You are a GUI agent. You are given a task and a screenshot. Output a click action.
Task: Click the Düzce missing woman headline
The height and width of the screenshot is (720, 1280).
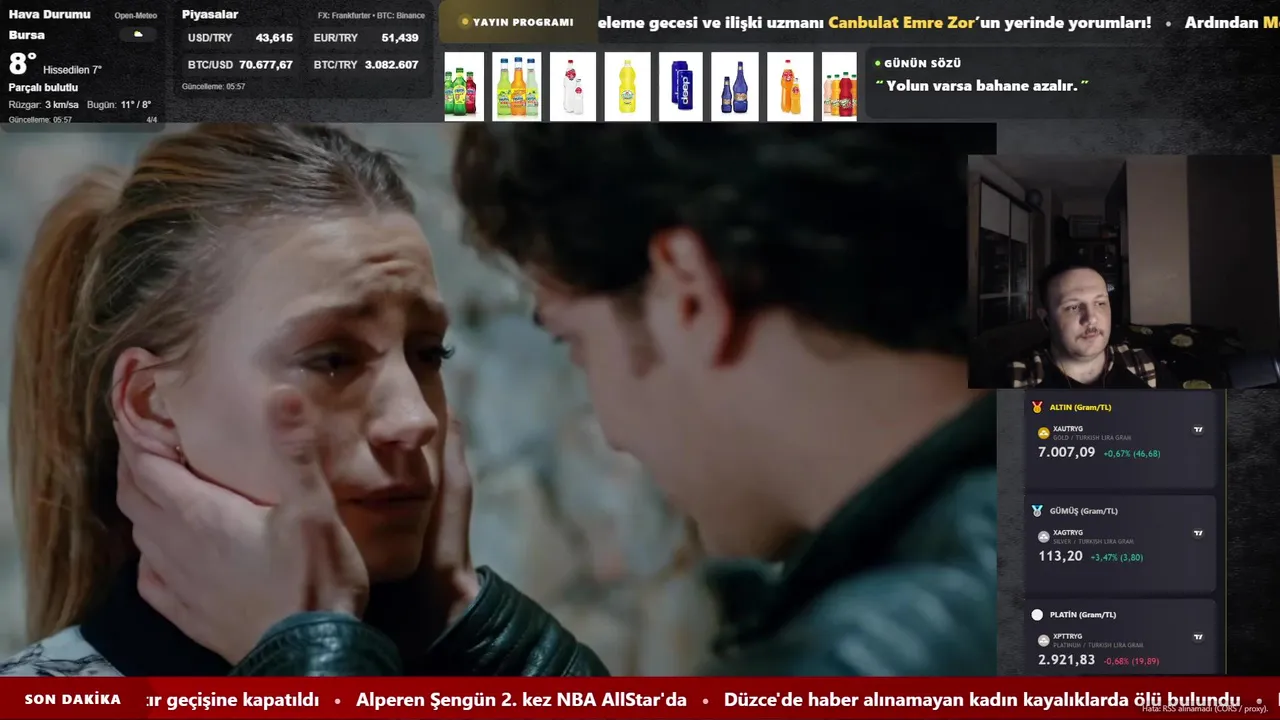[982, 700]
